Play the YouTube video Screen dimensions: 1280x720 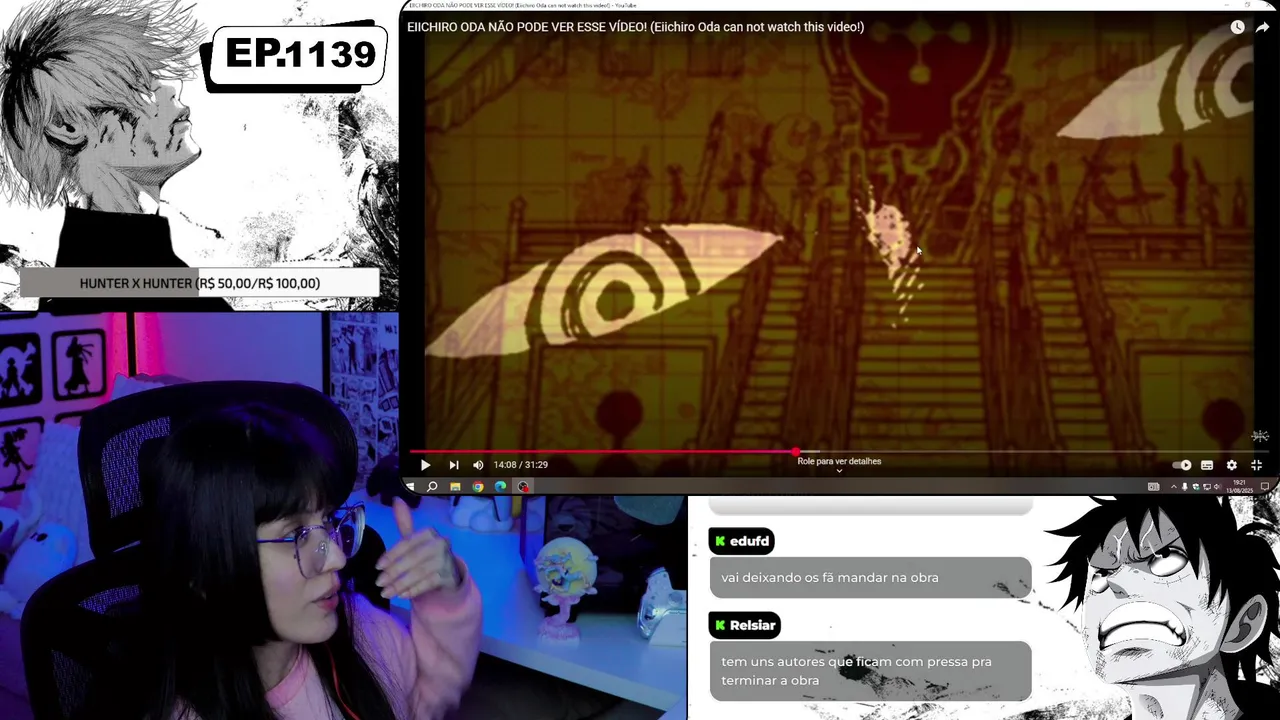point(425,465)
